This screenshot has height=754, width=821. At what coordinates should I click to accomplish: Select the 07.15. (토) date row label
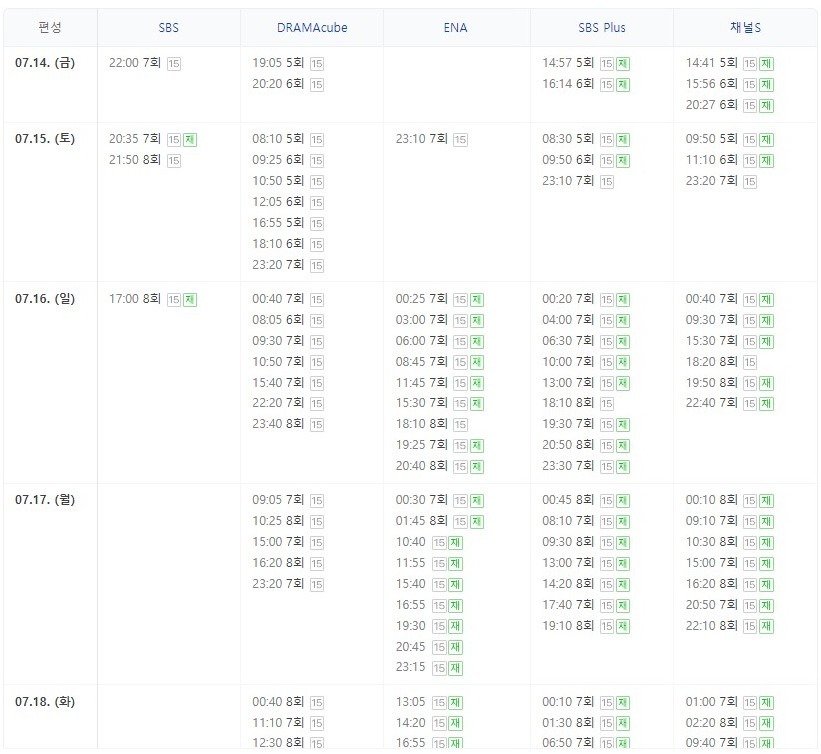pyautogui.click(x=45, y=139)
